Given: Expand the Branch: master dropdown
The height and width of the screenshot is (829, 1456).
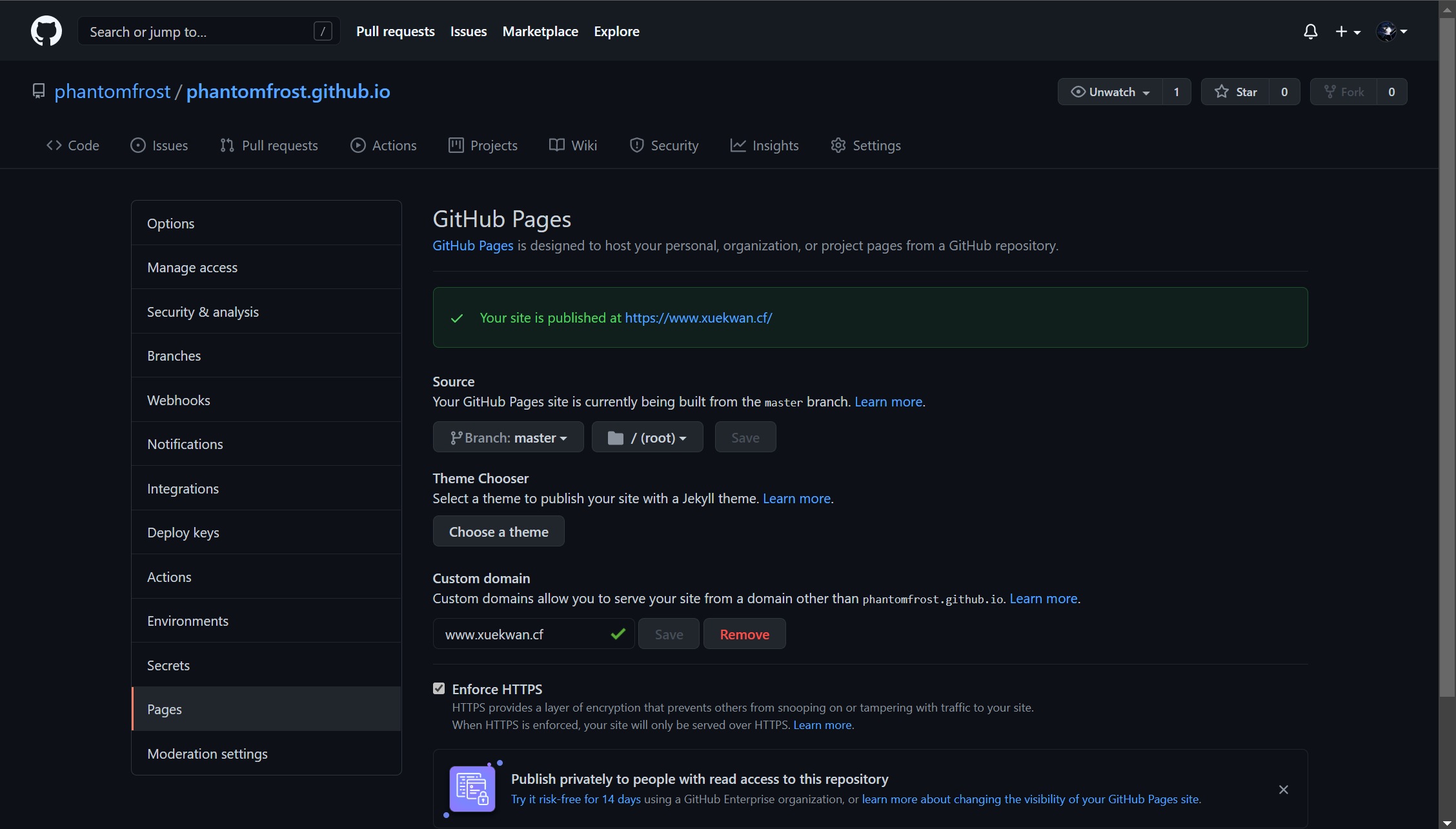Looking at the screenshot, I should (x=509, y=437).
